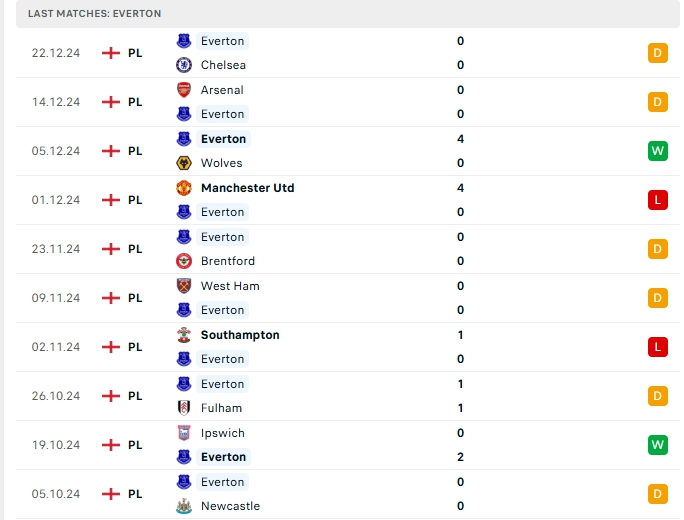This screenshot has height=520, width=684.
Task: Open the Chelsea team link
Action: tap(223, 65)
